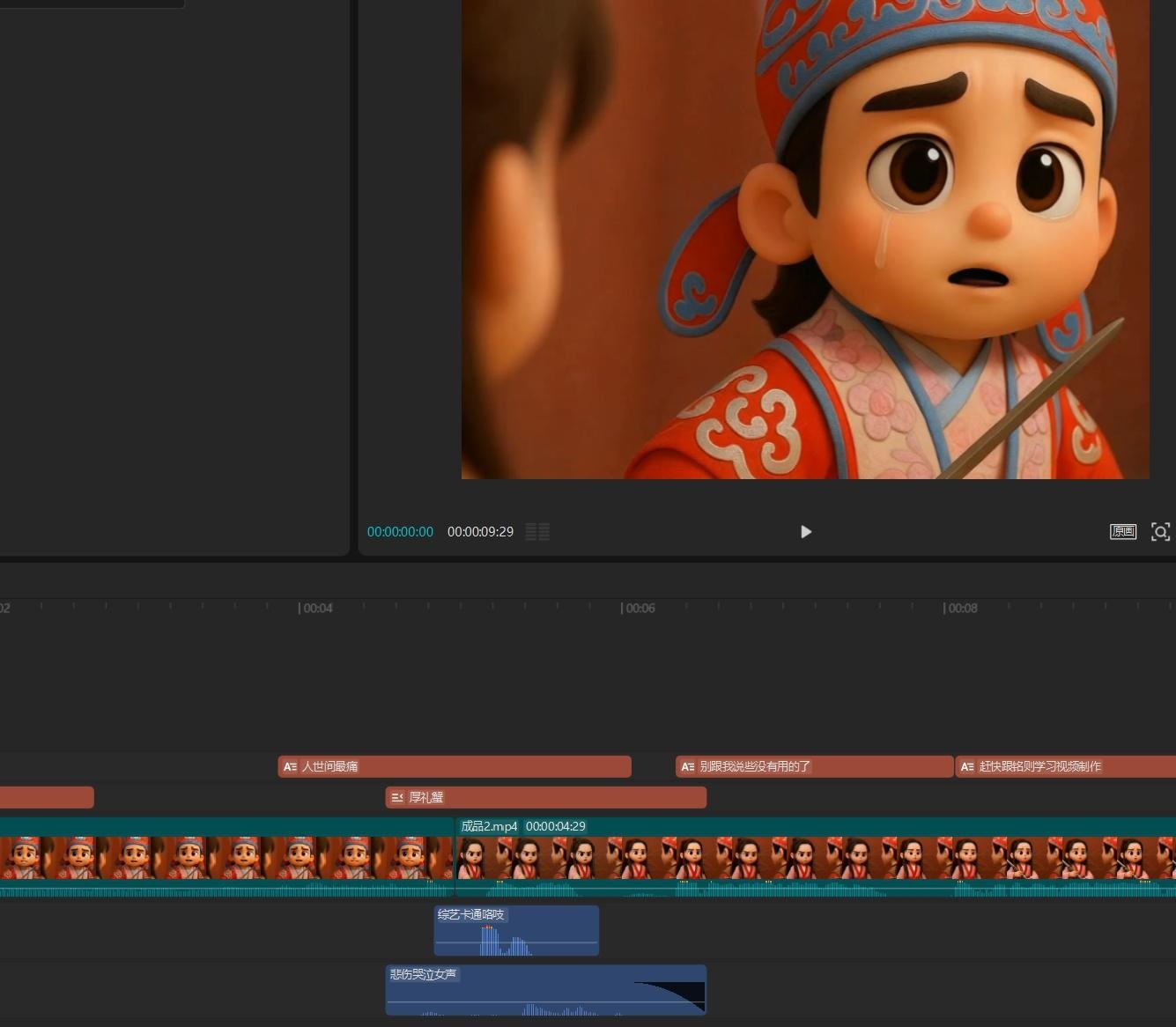This screenshot has width=1176, height=1027.
Task: Click the 原画 original ratio icon
Action: click(x=1122, y=532)
